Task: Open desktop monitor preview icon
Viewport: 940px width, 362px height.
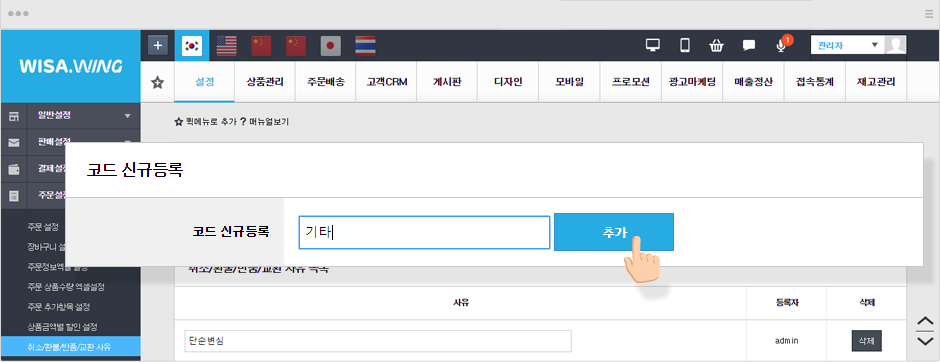Action: [x=652, y=45]
